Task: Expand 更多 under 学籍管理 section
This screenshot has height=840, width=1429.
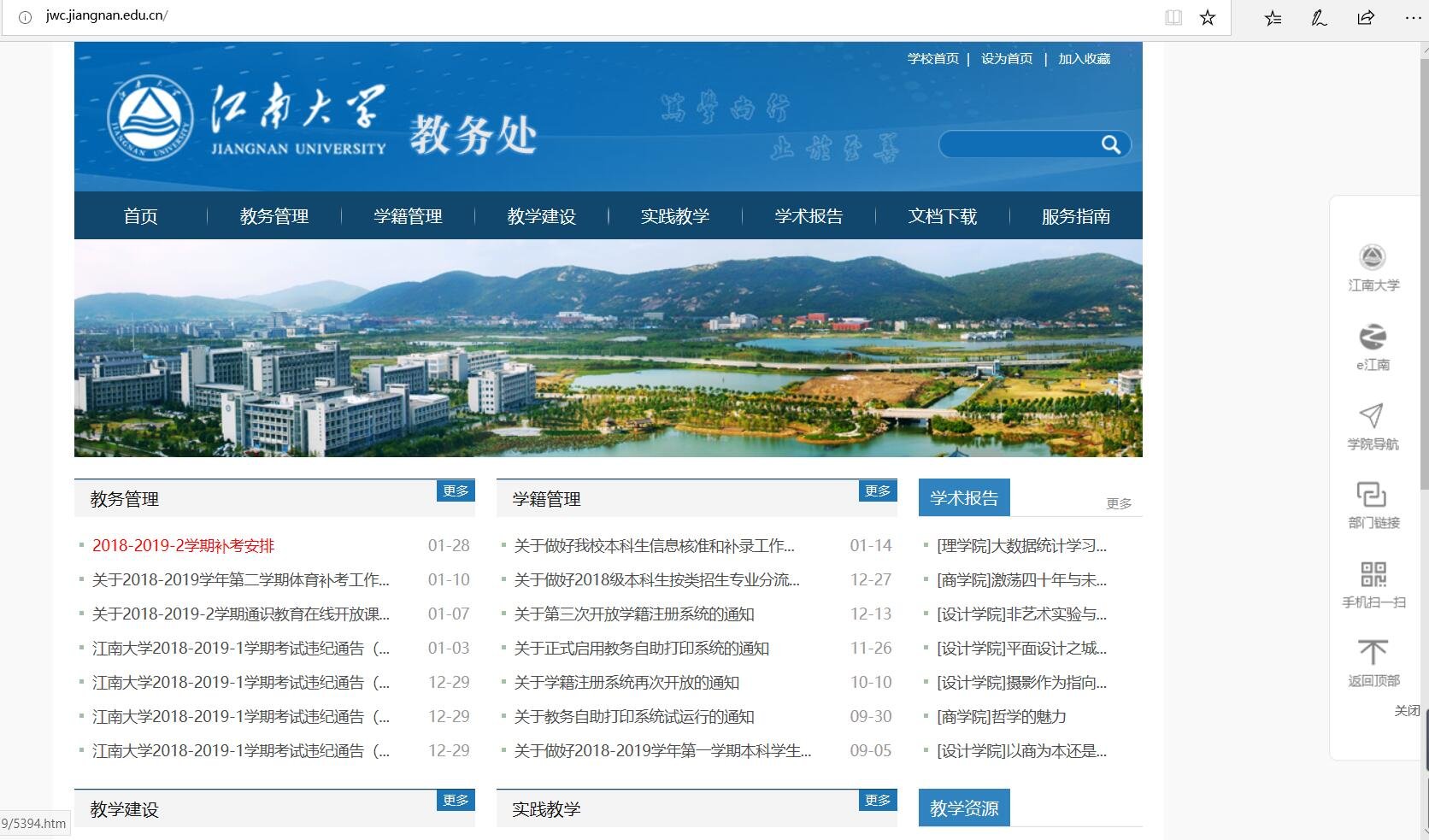Action: [878, 490]
